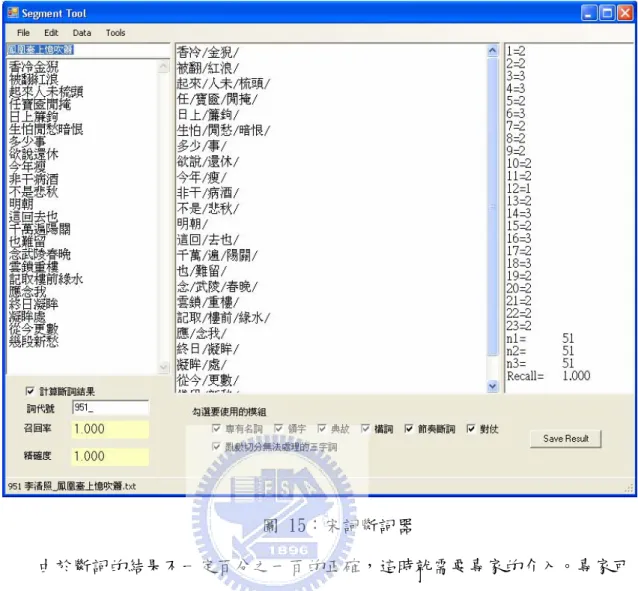Click up arrow of left poem list scrollbar

click(164, 66)
